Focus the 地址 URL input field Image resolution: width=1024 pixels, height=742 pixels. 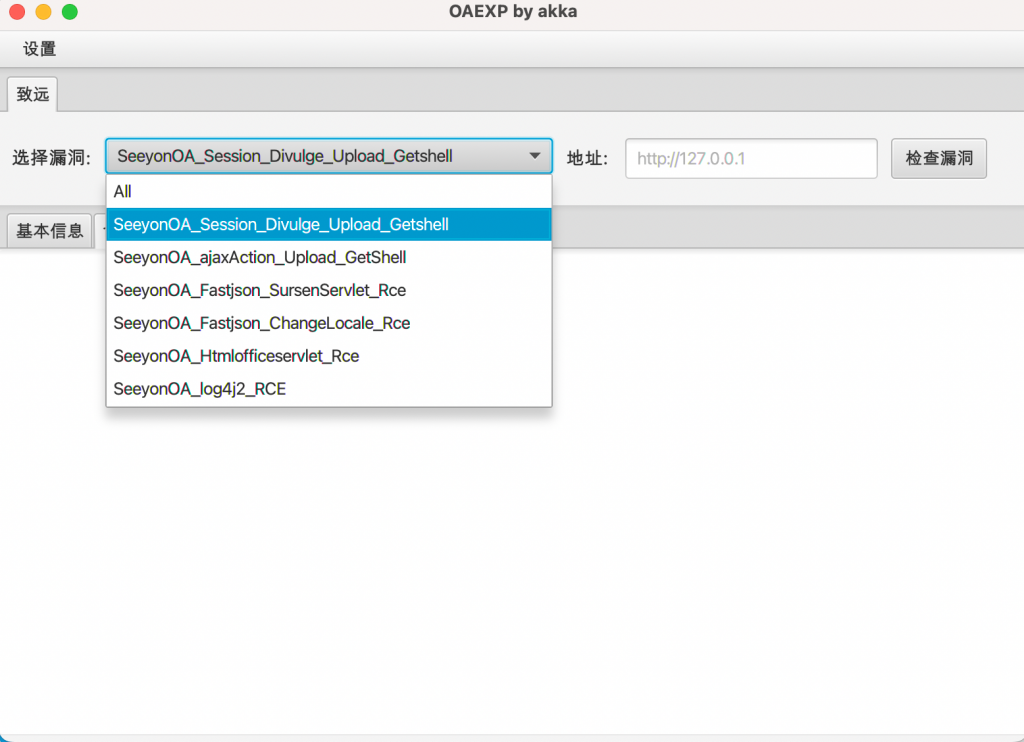pyautogui.click(x=751, y=158)
